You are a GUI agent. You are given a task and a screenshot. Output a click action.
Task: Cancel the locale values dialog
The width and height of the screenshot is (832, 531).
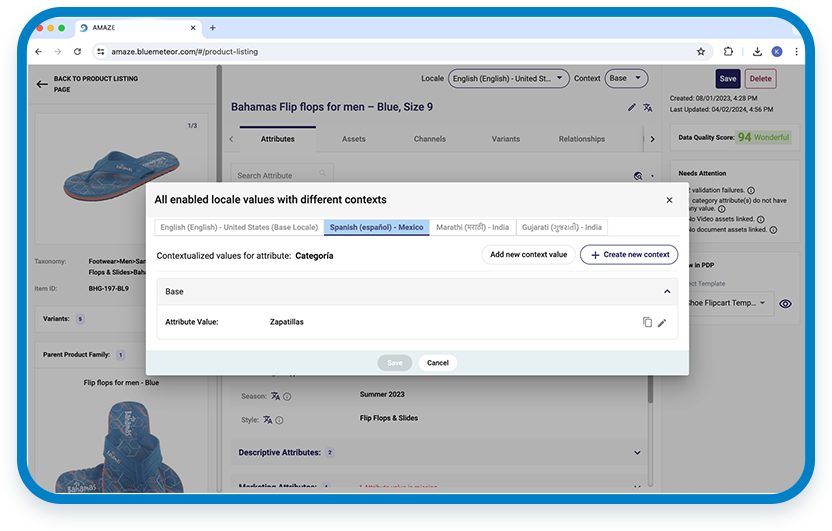coord(438,363)
